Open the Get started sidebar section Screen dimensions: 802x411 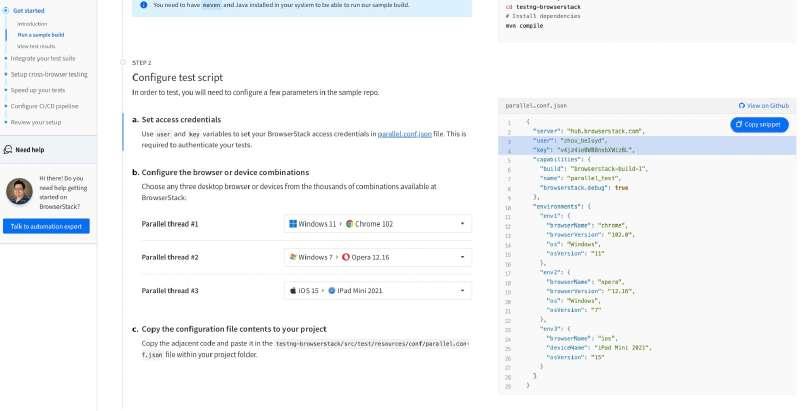[29, 10]
